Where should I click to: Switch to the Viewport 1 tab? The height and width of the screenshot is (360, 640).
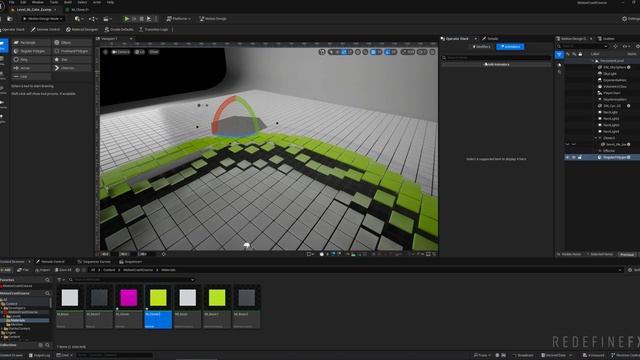click(109, 39)
